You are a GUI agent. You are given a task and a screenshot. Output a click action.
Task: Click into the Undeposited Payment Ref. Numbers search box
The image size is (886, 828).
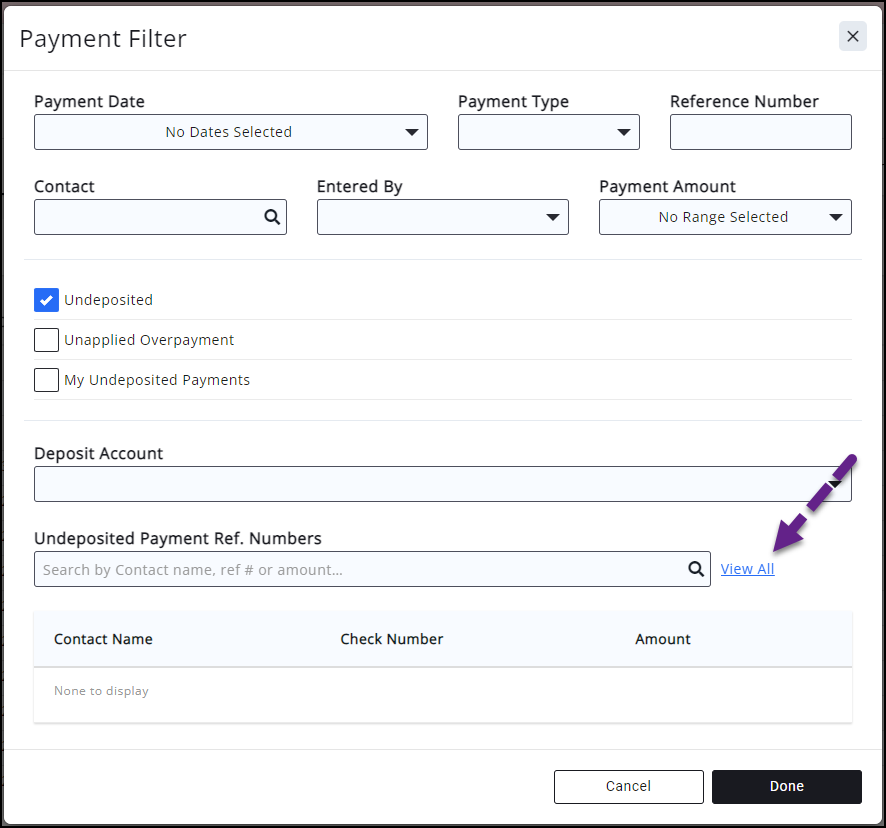(360, 569)
